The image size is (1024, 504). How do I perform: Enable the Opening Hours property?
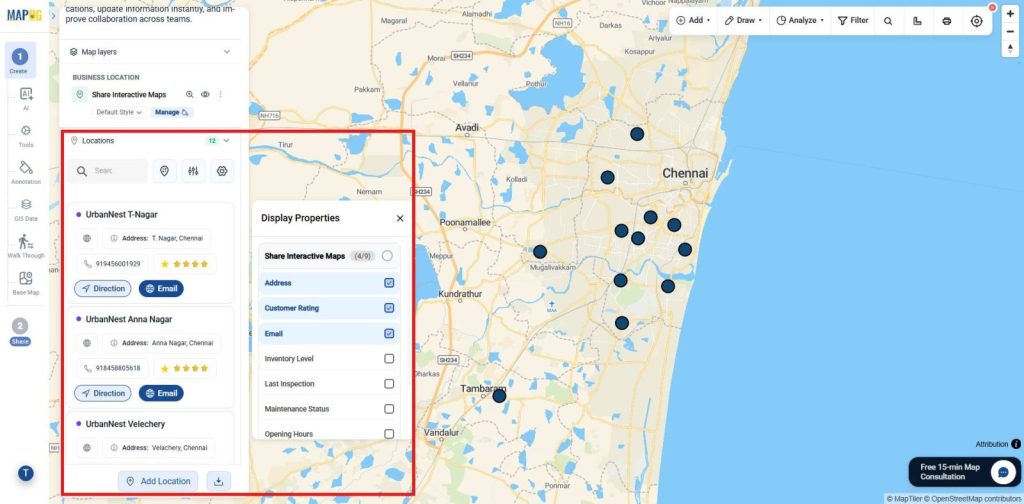click(x=389, y=433)
